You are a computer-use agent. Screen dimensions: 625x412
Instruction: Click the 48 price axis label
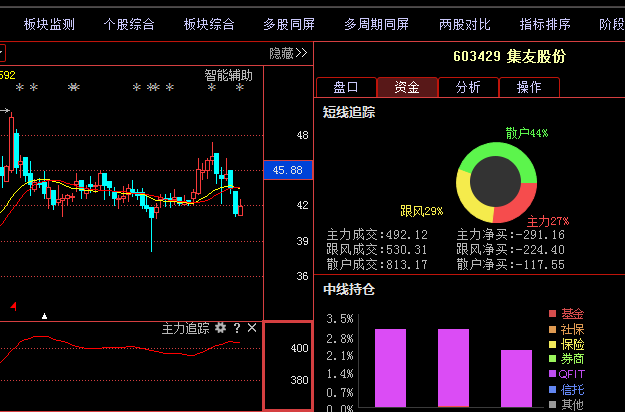303,135
